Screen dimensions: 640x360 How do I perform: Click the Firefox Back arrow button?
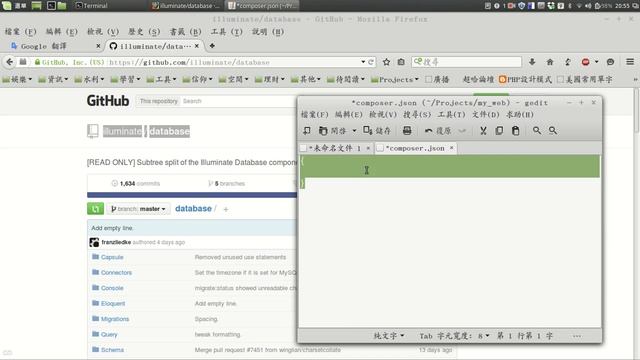tap(9, 62)
